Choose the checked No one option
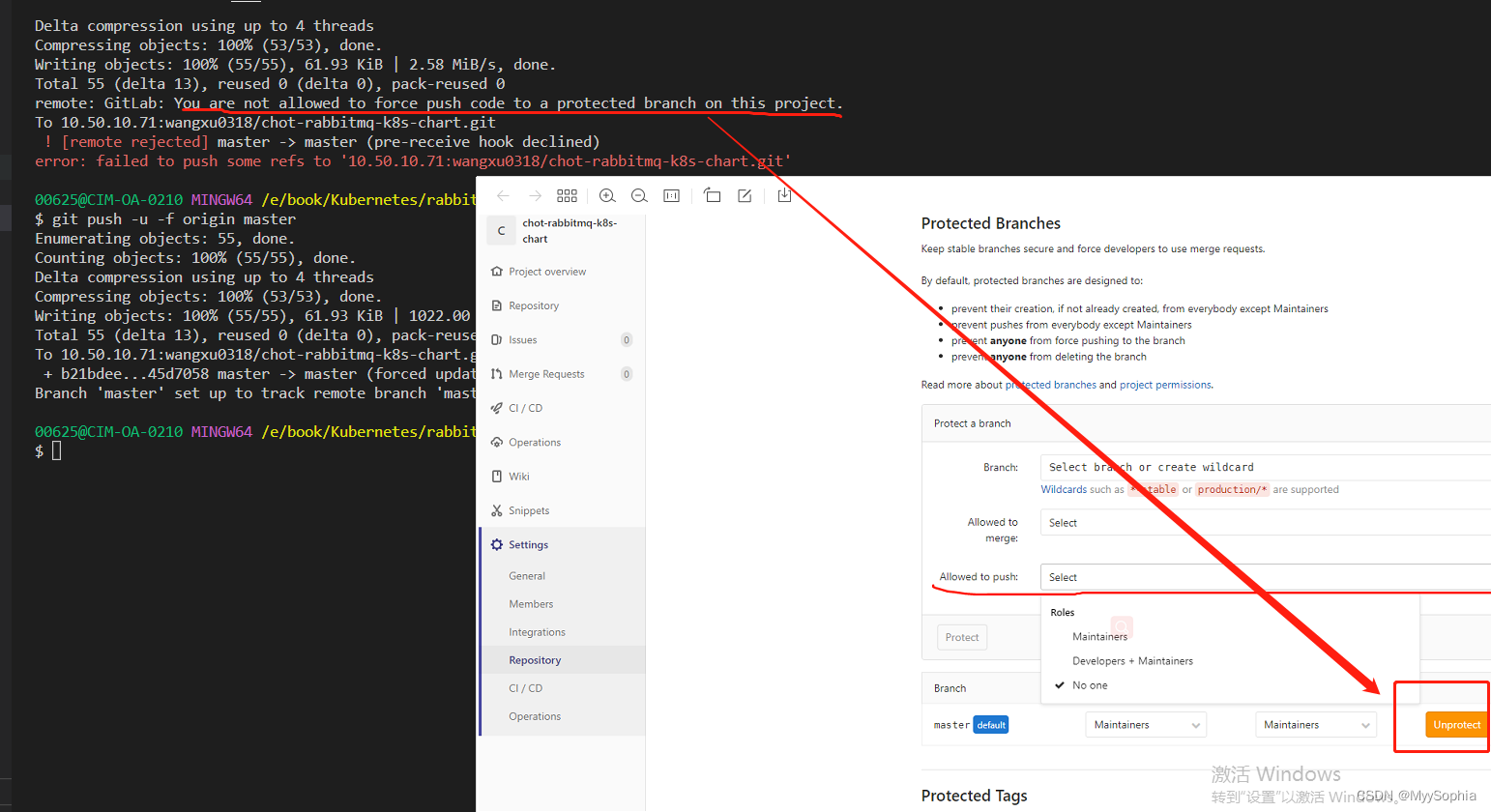Image resolution: width=1491 pixels, height=812 pixels. [x=1090, y=685]
